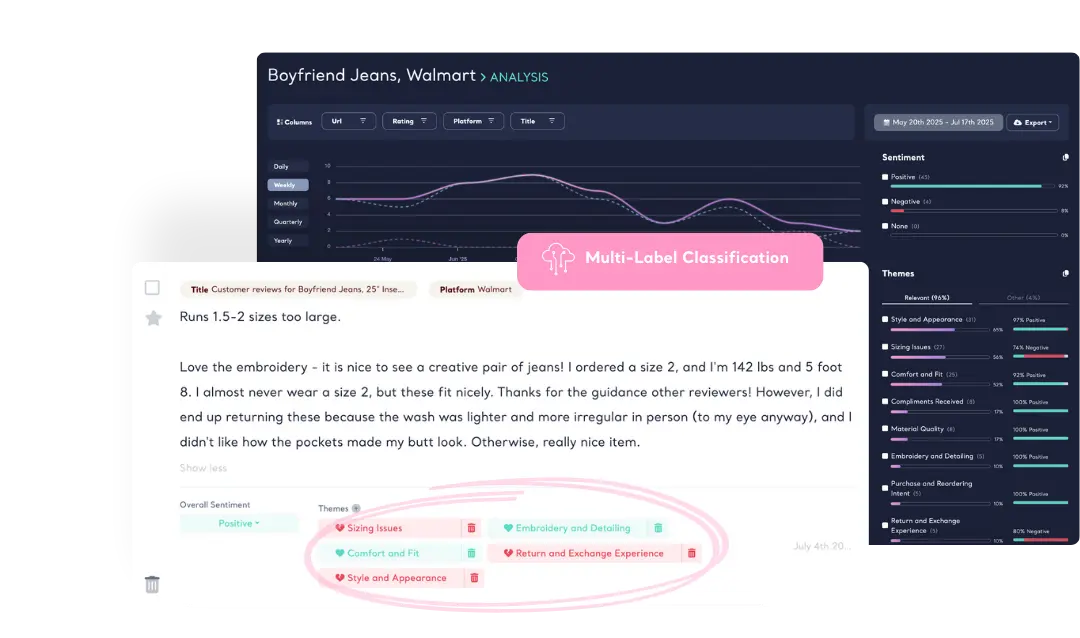Remove the Sizing Issues theme tag

coord(472,528)
